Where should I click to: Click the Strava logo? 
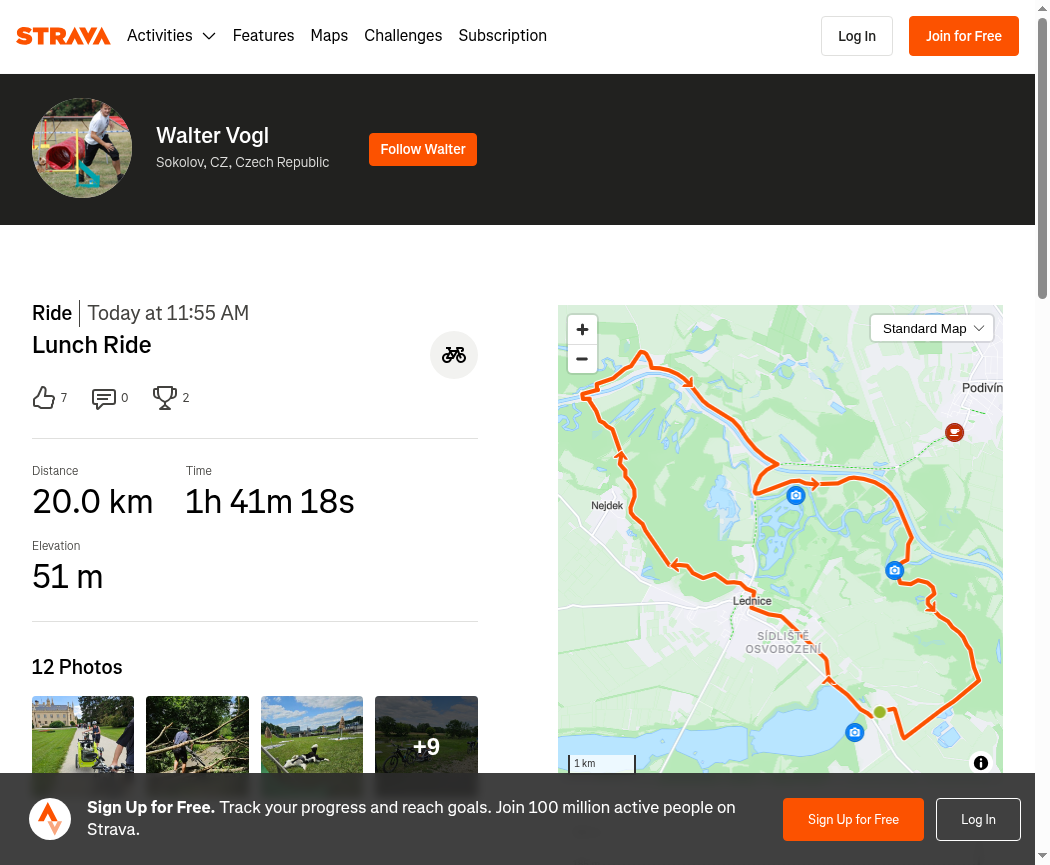click(63, 36)
